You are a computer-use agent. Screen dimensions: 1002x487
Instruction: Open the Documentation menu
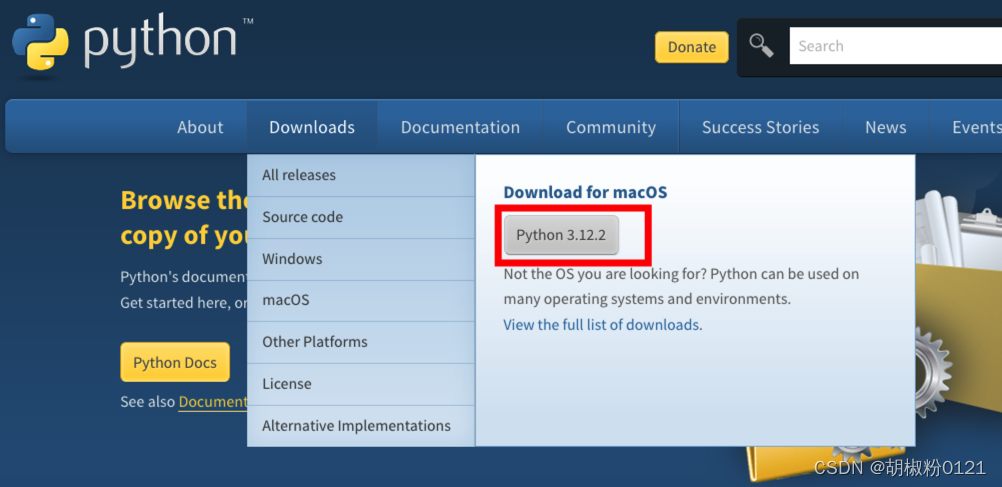click(x=460, y=127)
